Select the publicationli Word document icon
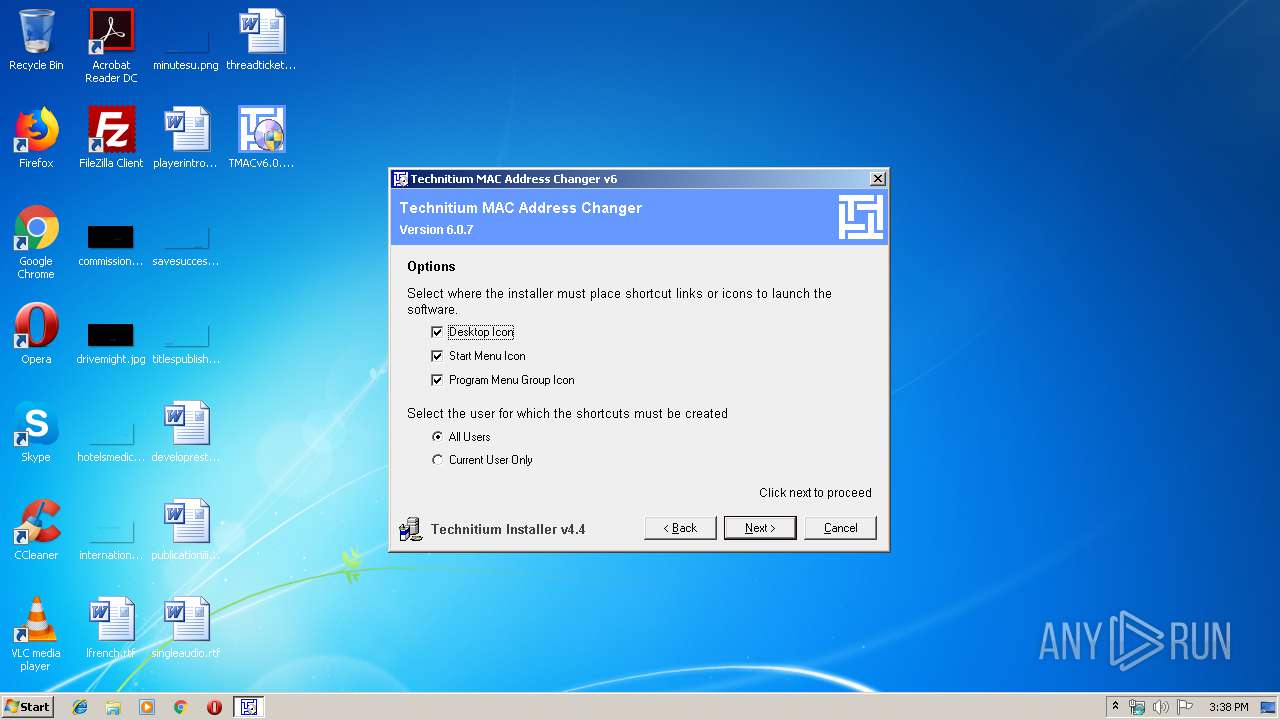The image size is (1280, 720). tap(186, 530)
